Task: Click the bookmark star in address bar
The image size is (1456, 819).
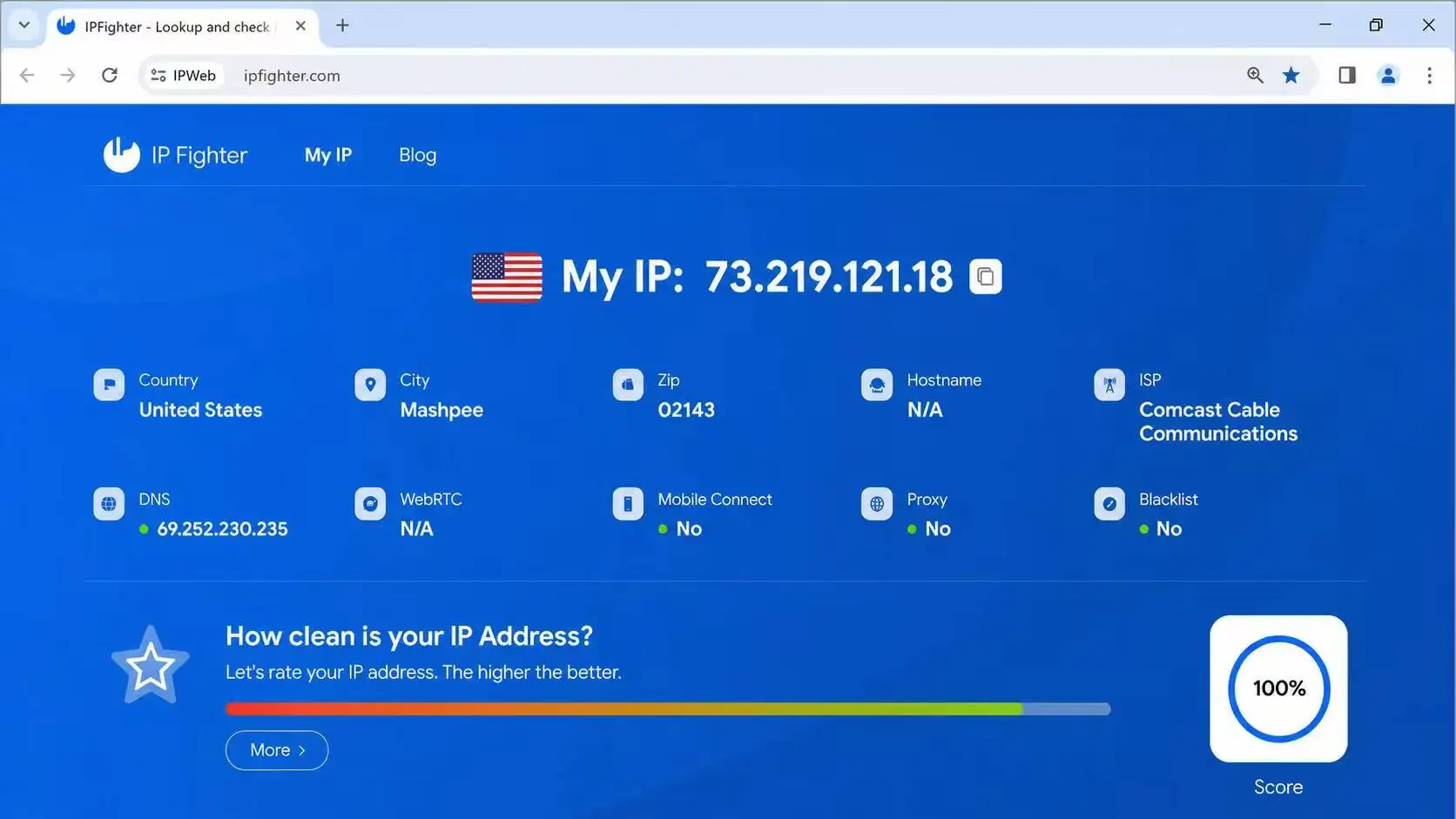Action: [x=1291, y=76]
